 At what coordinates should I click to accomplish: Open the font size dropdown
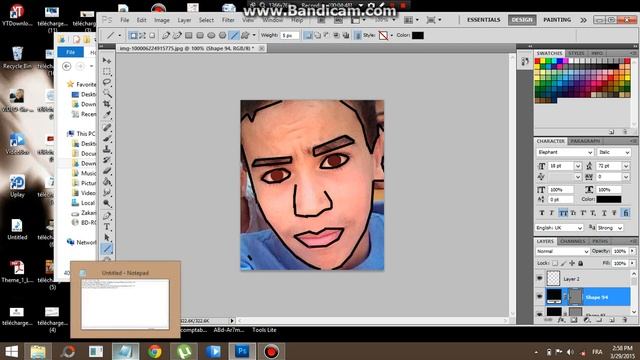[578, 166]
